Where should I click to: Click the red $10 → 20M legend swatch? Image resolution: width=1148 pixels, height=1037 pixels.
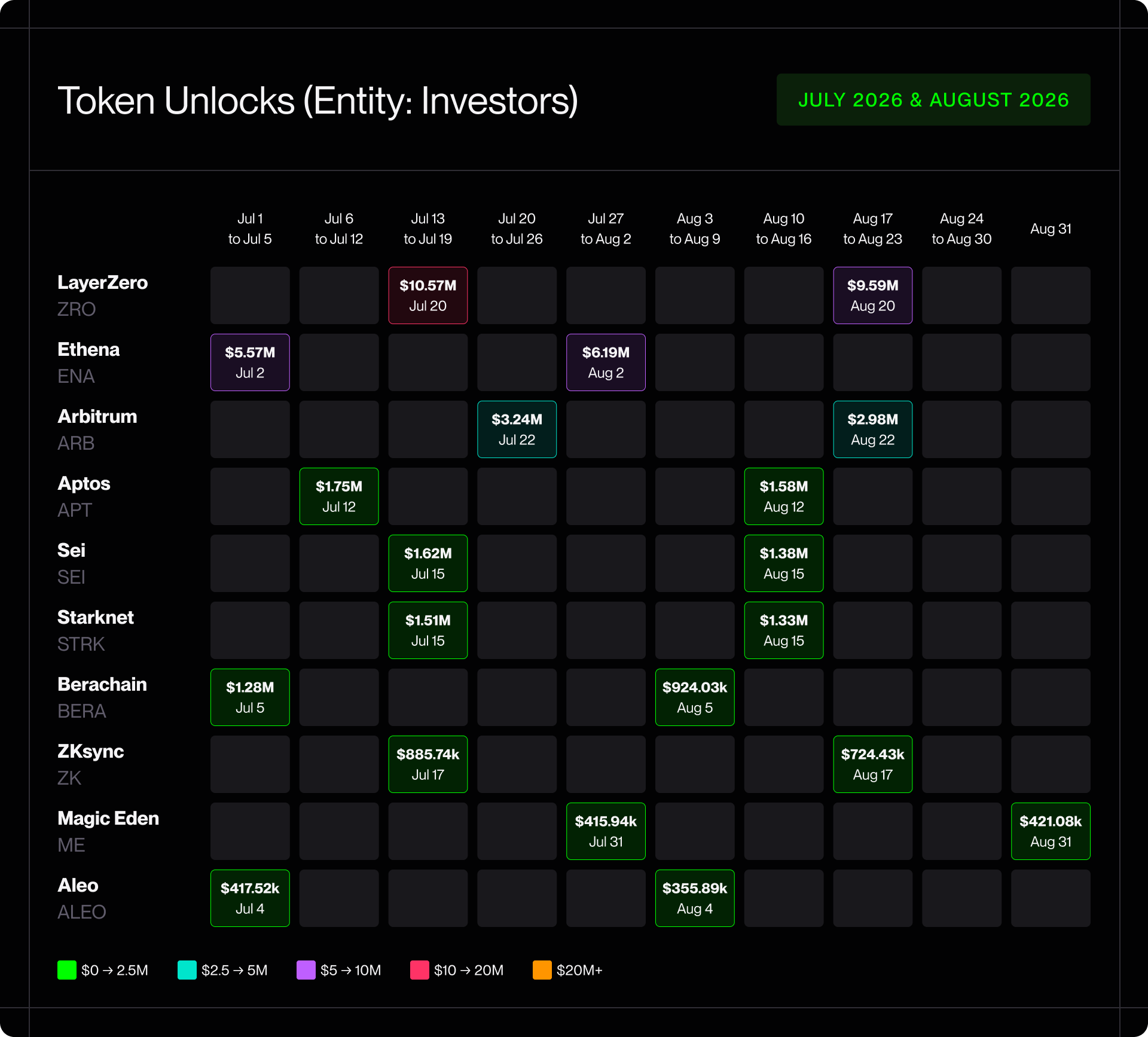(x=420, y=970)
